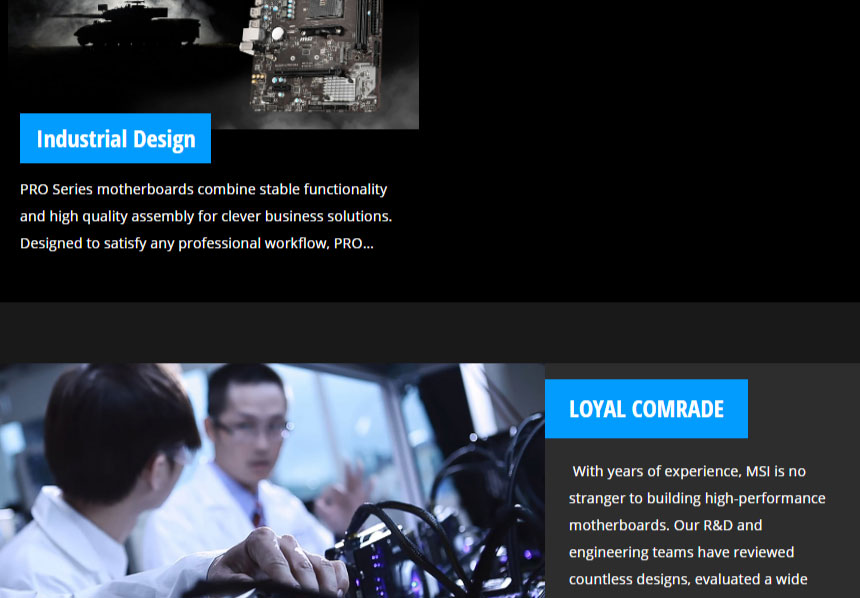The width and height of the screenshot is (860, 598).
Task: Click the LOYAL COMRADE blue banner
Action: click(x=646, y=409)
